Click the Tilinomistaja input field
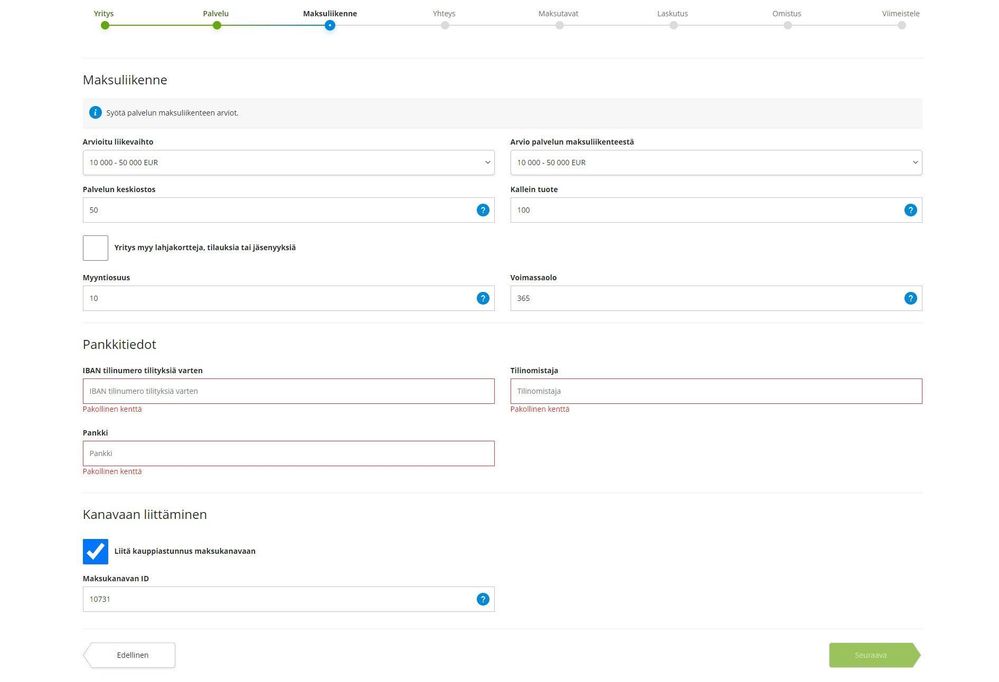The width and height of the screenshot is (999, 682). tap(716, 391)
